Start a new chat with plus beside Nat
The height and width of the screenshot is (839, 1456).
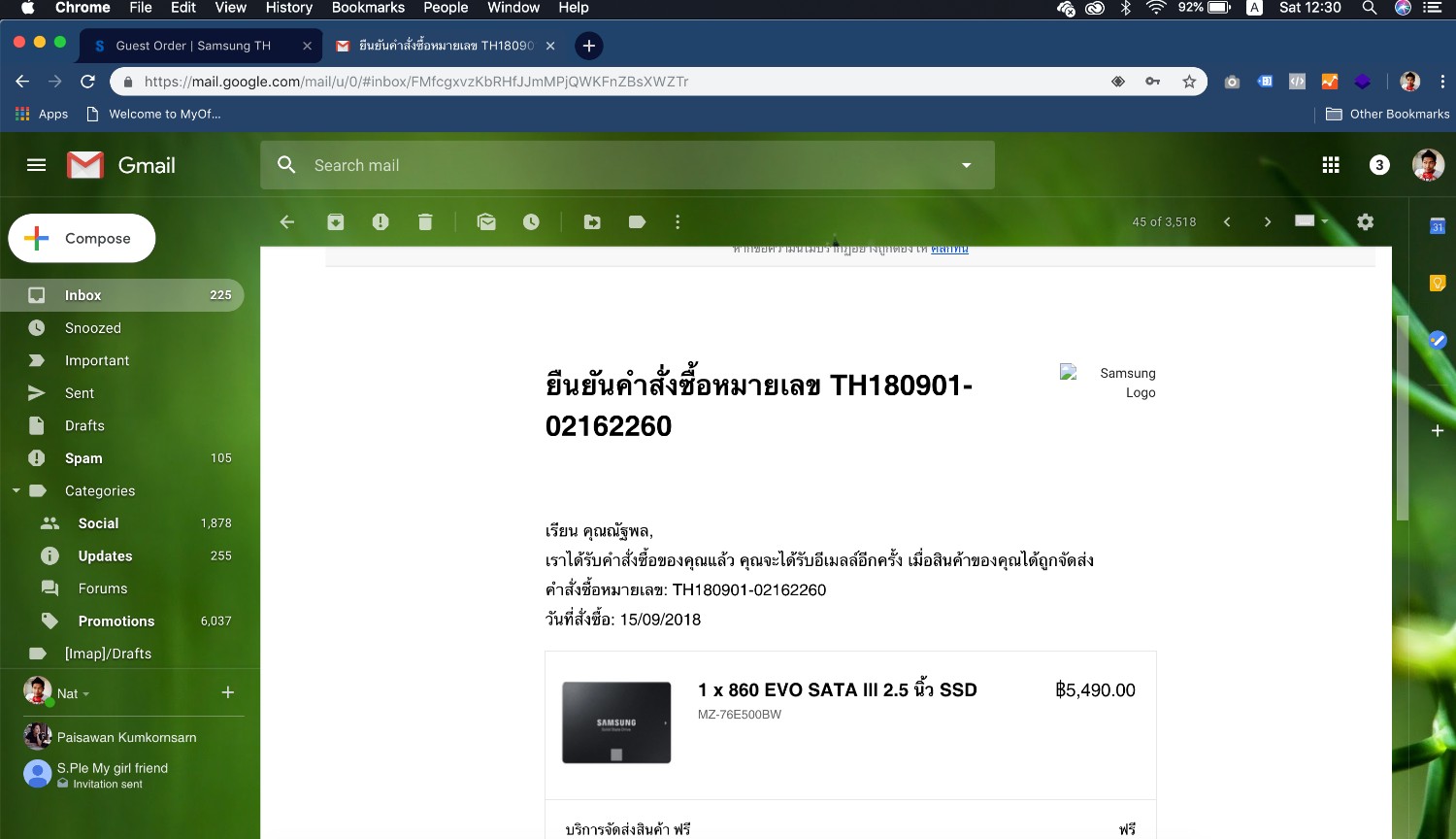tap(228, 692)
